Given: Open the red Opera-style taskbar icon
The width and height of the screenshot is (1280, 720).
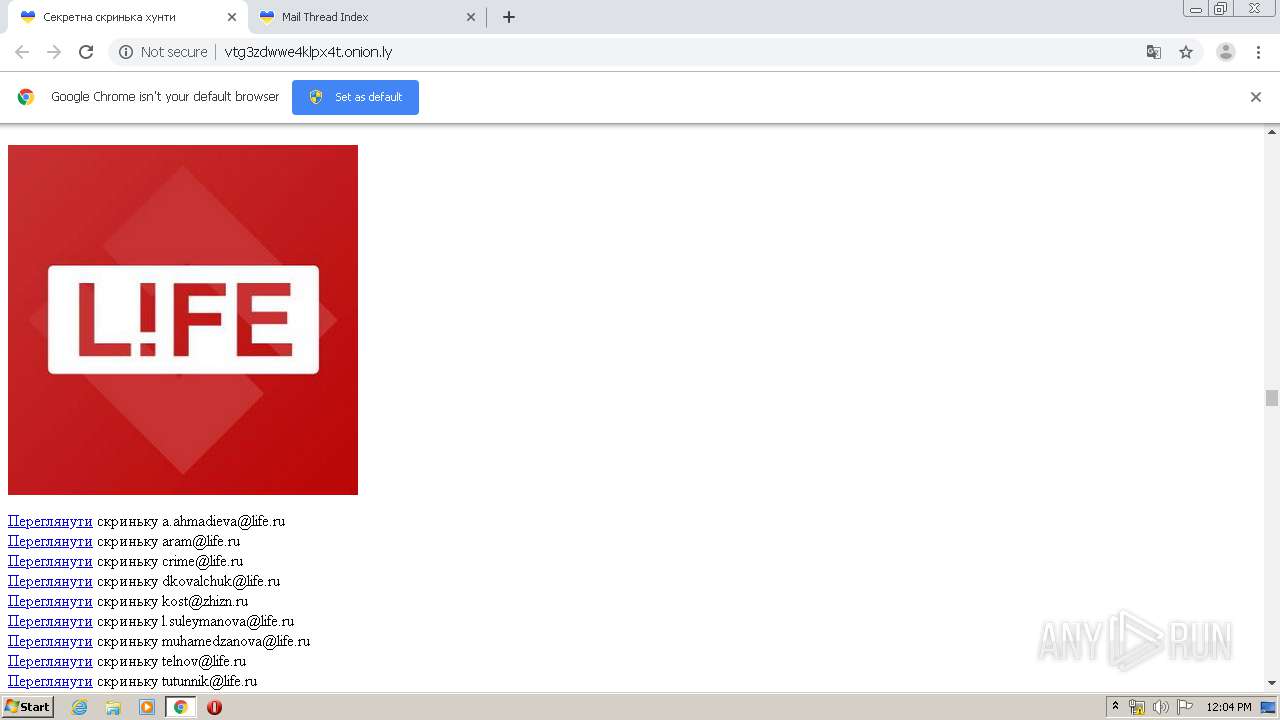Looking at the screenshot, I should (x=214, y=707).
